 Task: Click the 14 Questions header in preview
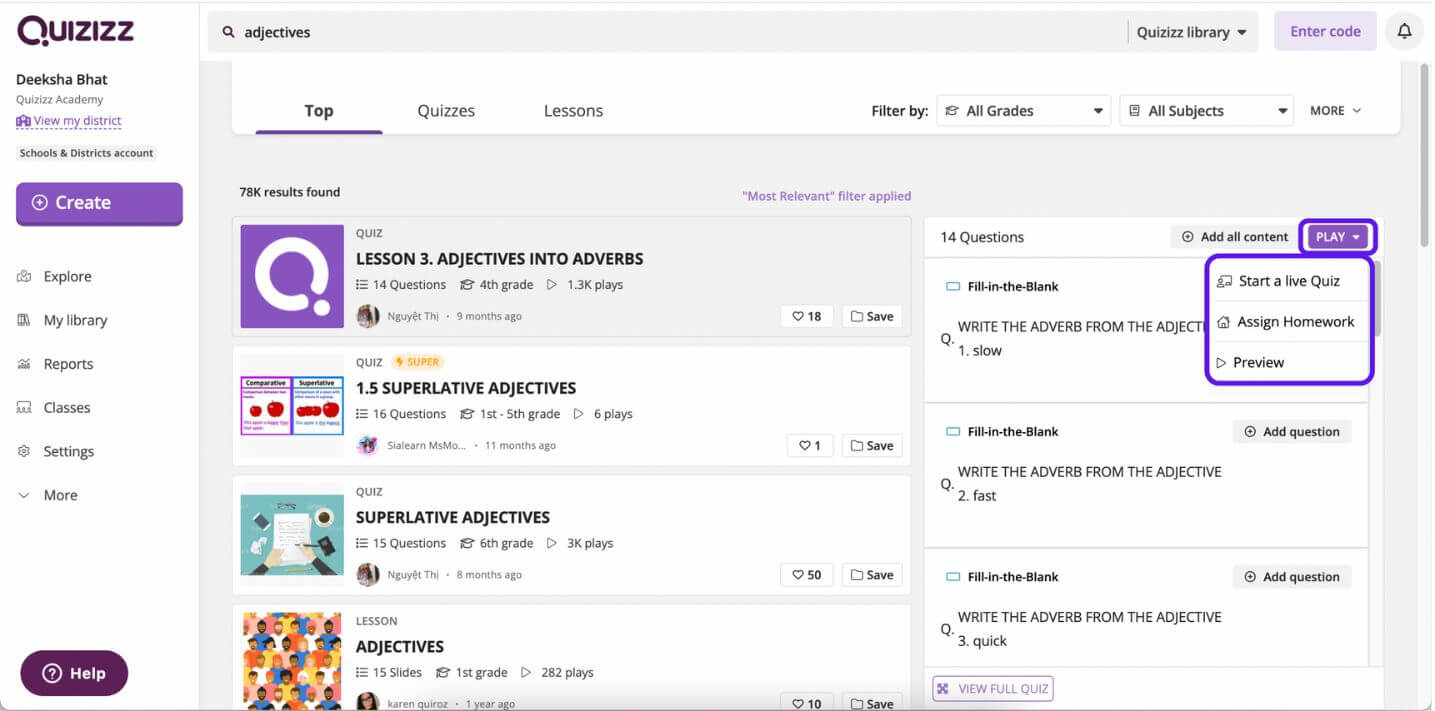point(982,237)
